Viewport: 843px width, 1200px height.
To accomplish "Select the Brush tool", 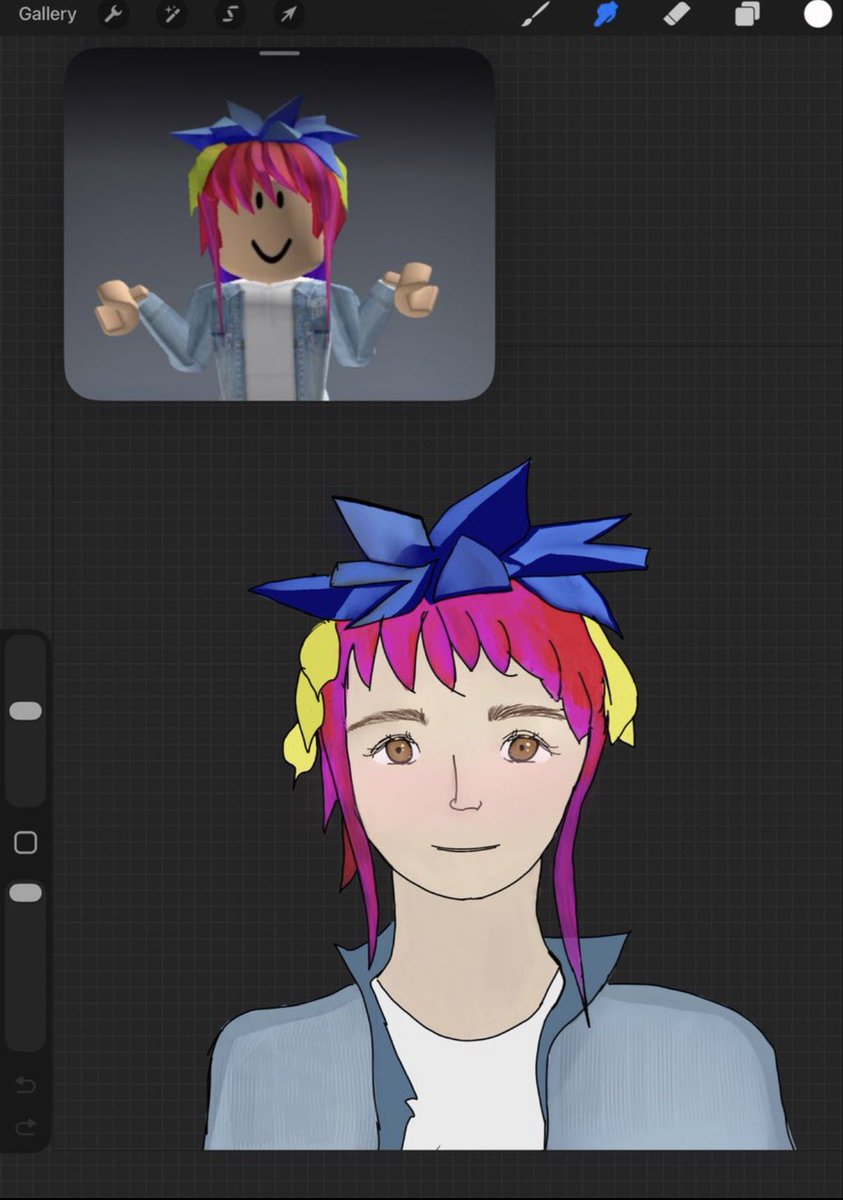I will pos(538,14).
